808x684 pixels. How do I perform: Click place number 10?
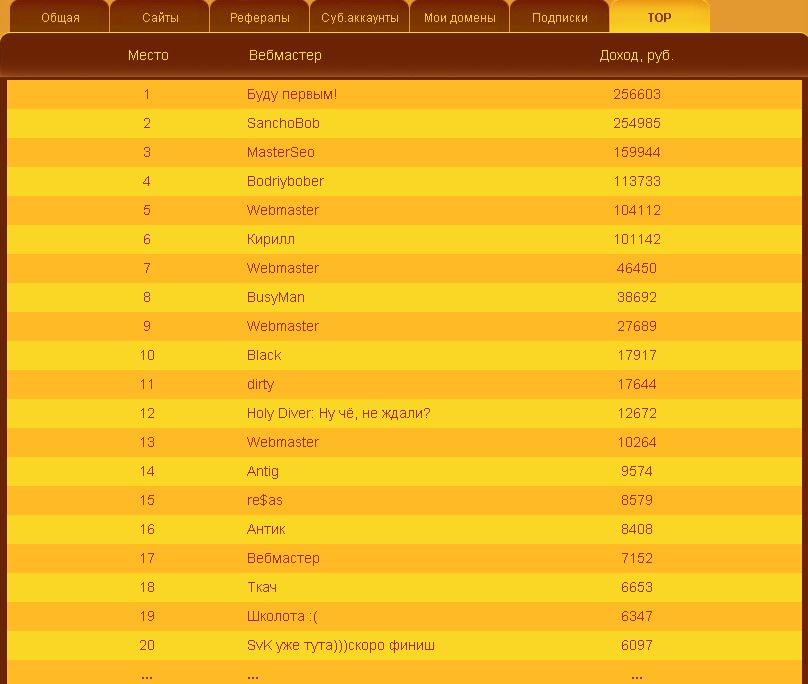pos(147,355)
